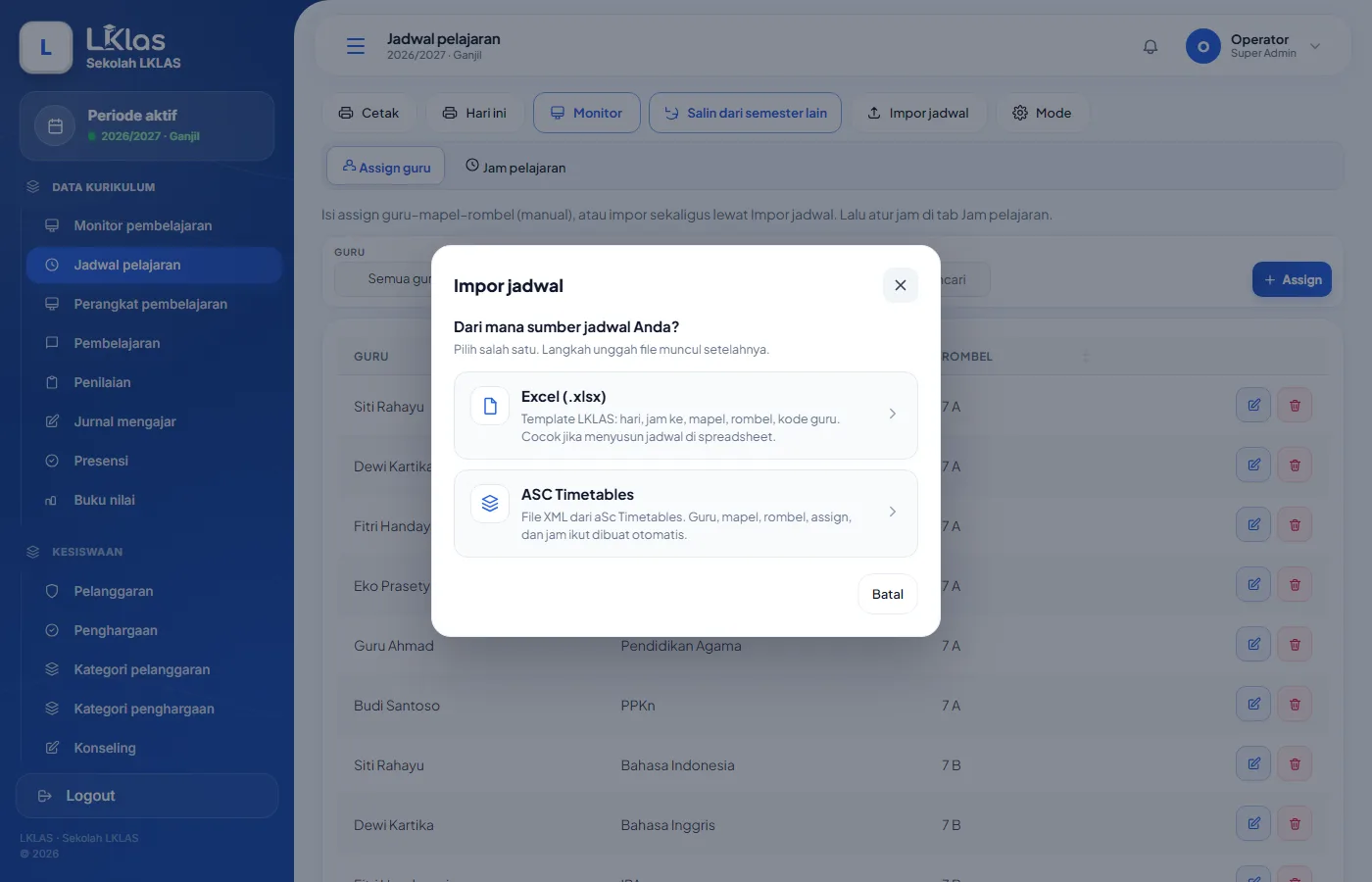1372x882 pixels.
Task: Open Pelanggaran in the sidebar
Action: (154, 591)
